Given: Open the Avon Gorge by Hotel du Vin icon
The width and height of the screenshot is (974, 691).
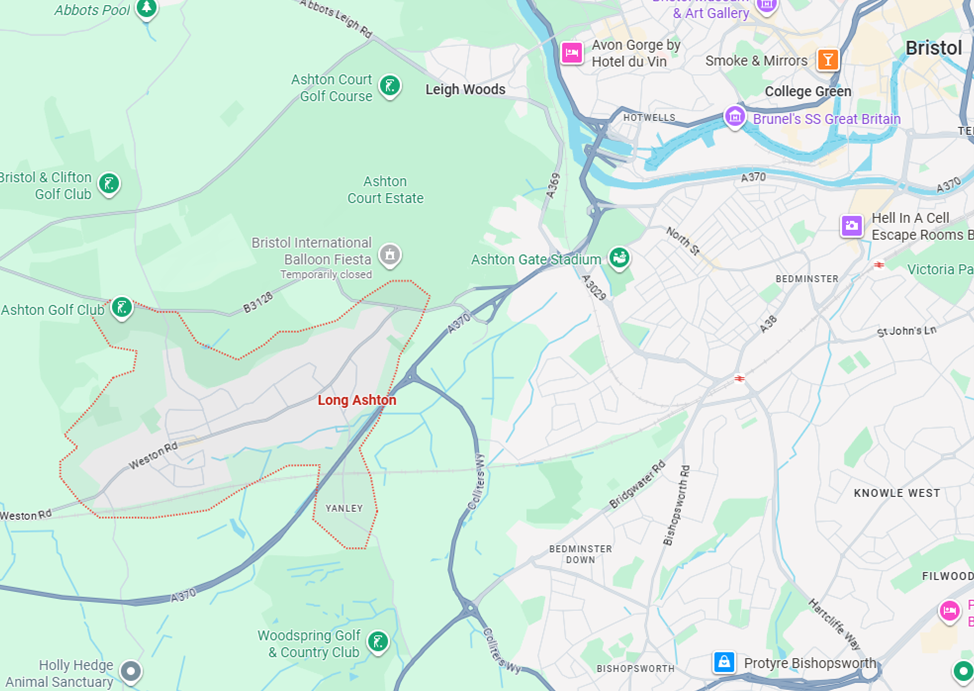Looking at the screenshot, I should 571,53.
